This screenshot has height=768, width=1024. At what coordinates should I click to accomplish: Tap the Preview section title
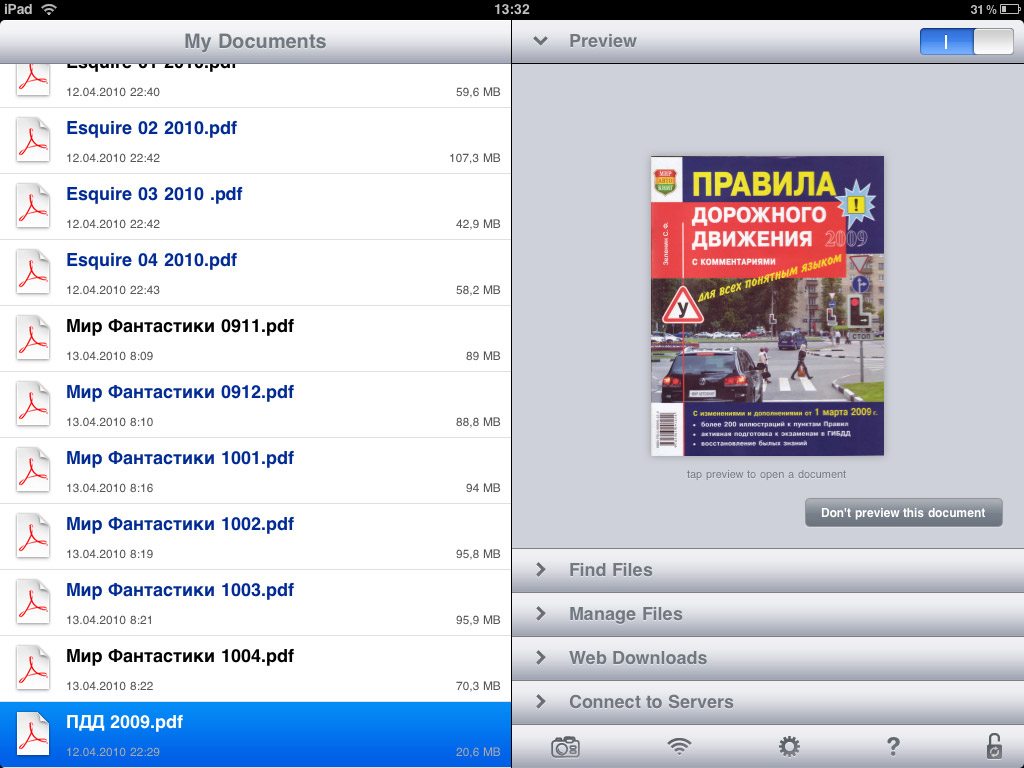[x=602, y=40]
